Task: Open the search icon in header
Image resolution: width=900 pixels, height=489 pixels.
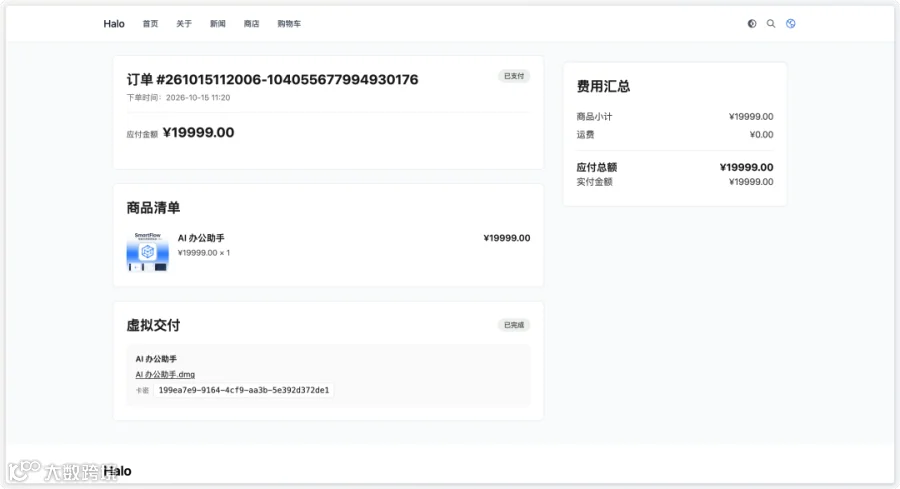Action: [771, 24]
